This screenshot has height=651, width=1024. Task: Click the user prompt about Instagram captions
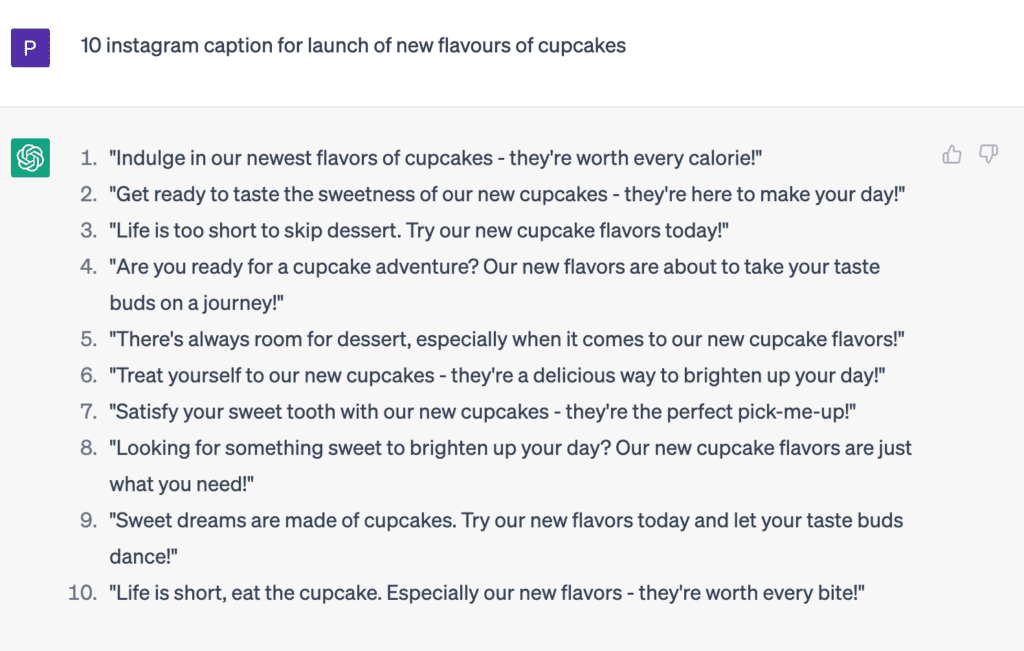(353, 46)
